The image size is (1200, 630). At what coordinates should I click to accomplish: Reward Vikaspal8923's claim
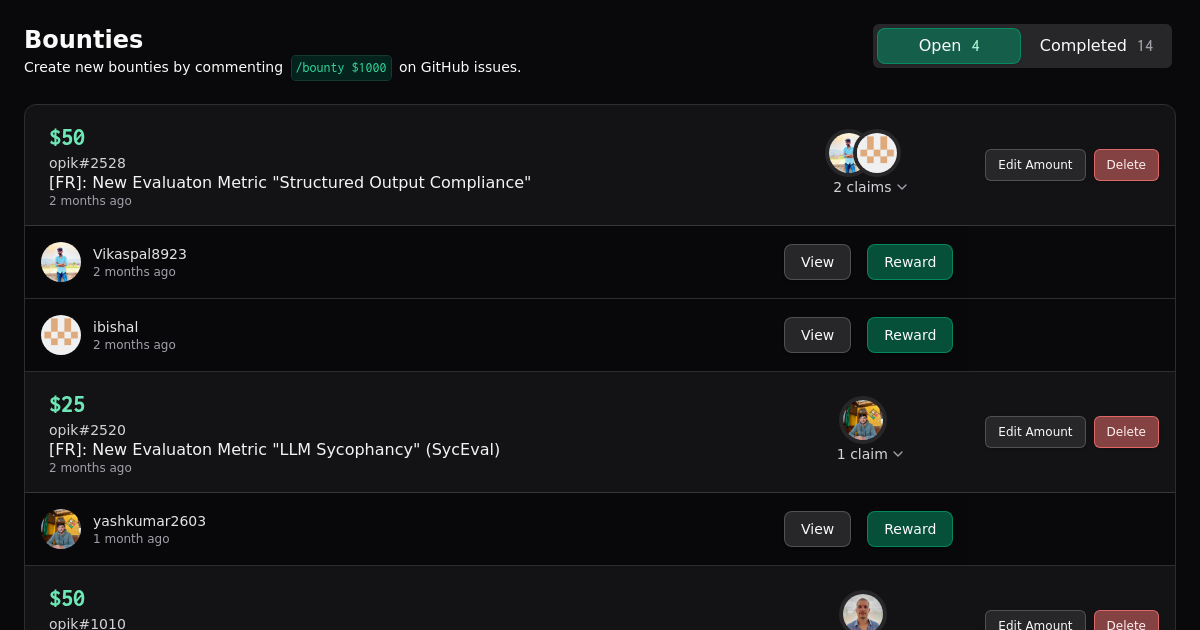pyautogui.click(x=910, y=262)
